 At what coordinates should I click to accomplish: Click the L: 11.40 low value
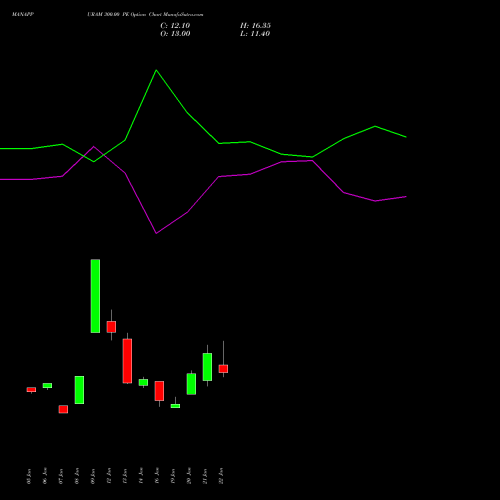[255, 34]
